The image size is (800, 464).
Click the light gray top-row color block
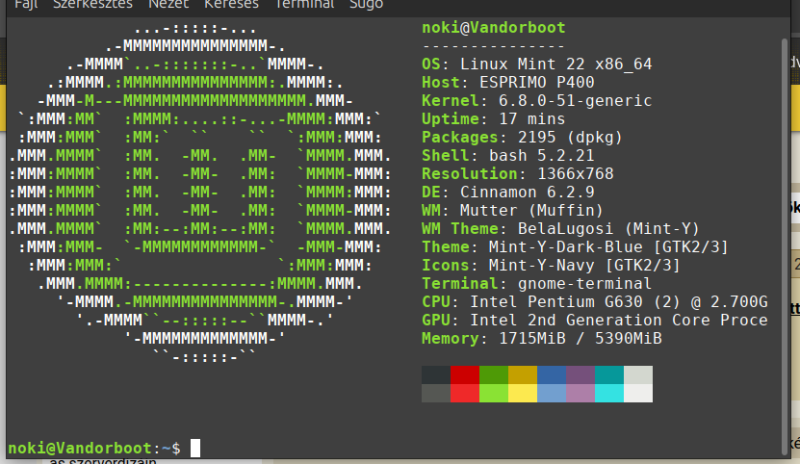click(638, 375)
